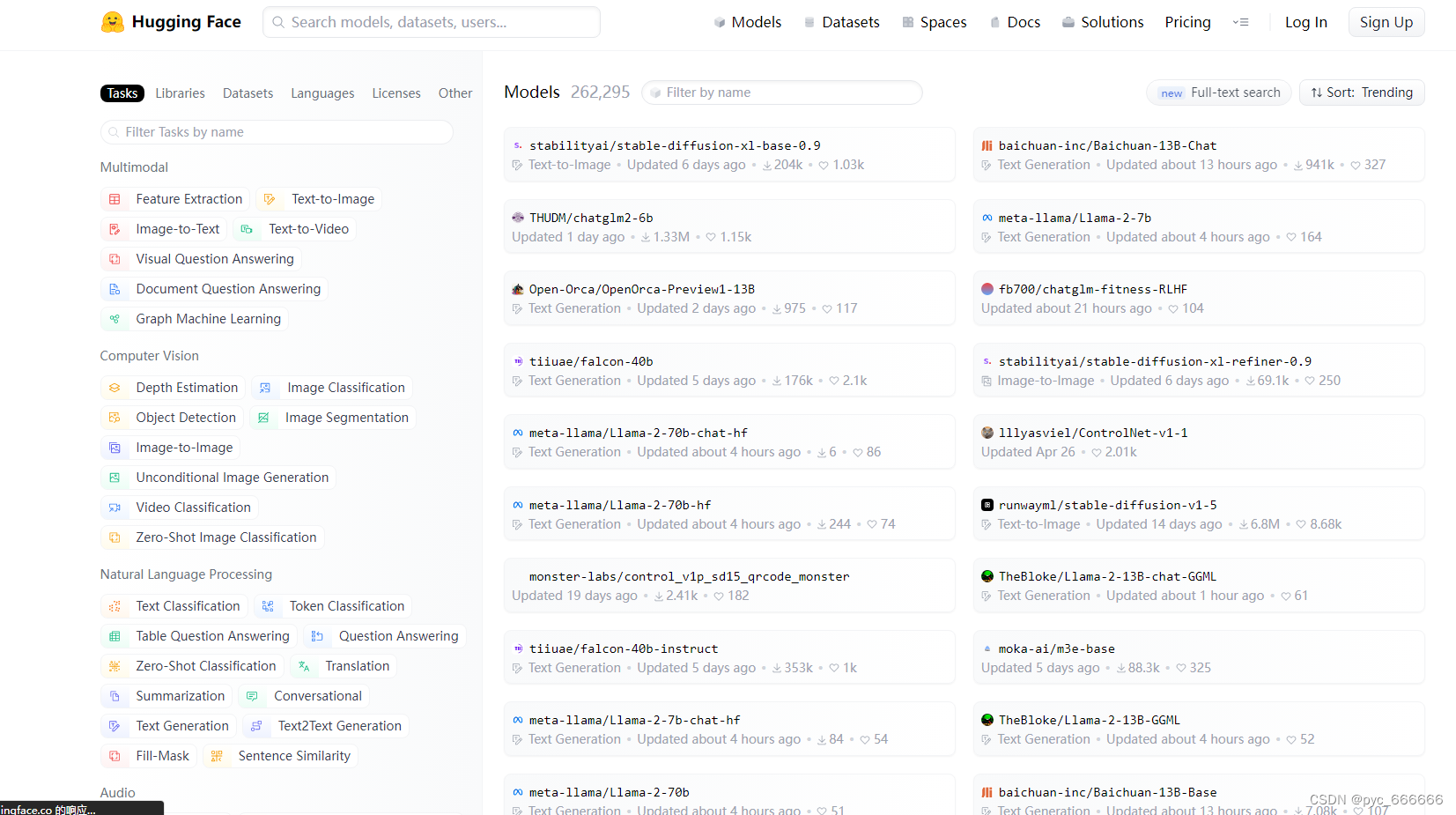Click the Sentence Similarity icon
The image size is (1456, 815).
217,756
